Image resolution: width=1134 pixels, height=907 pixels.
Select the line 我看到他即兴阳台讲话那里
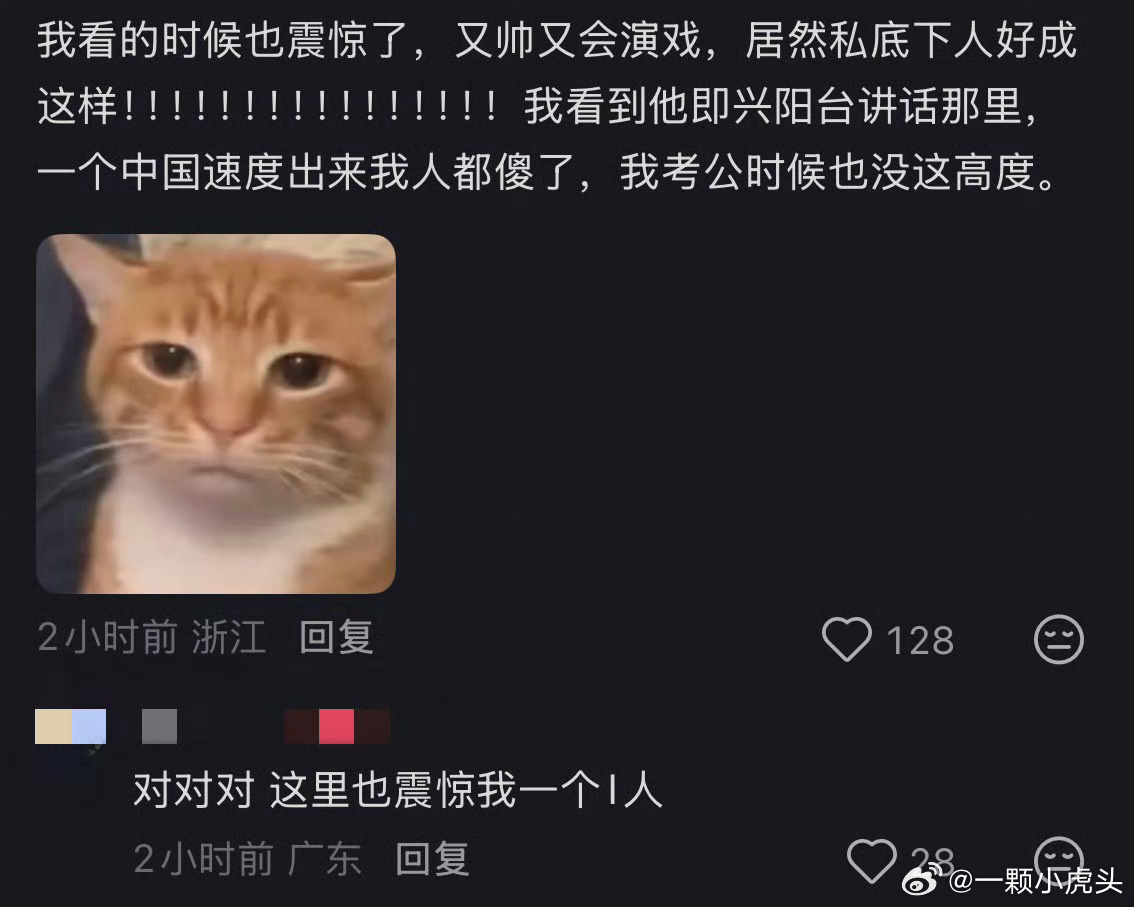click(x=772, y=106)
